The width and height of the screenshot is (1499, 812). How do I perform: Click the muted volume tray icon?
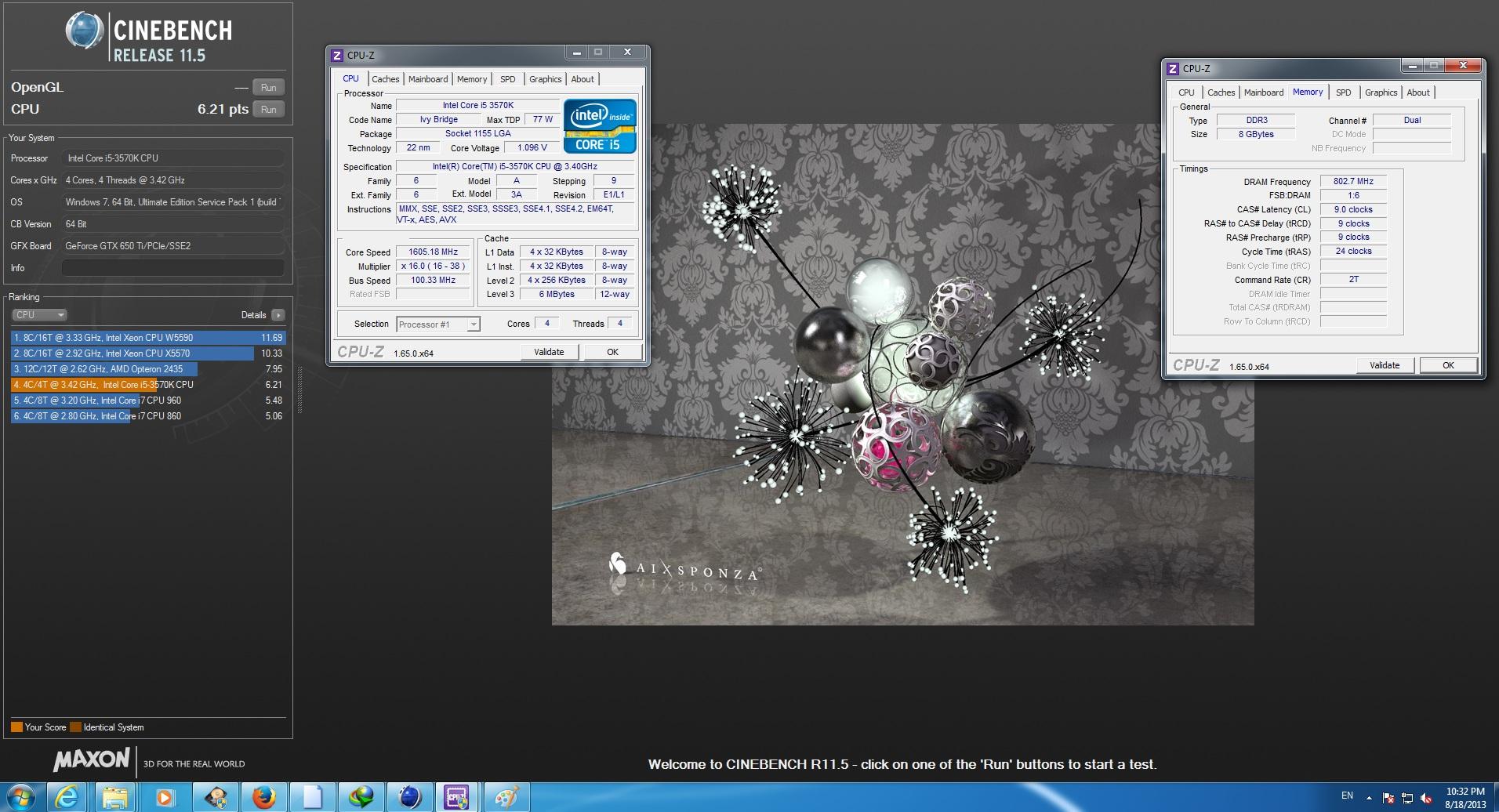pyautogui.click(x=1426, y=798)
